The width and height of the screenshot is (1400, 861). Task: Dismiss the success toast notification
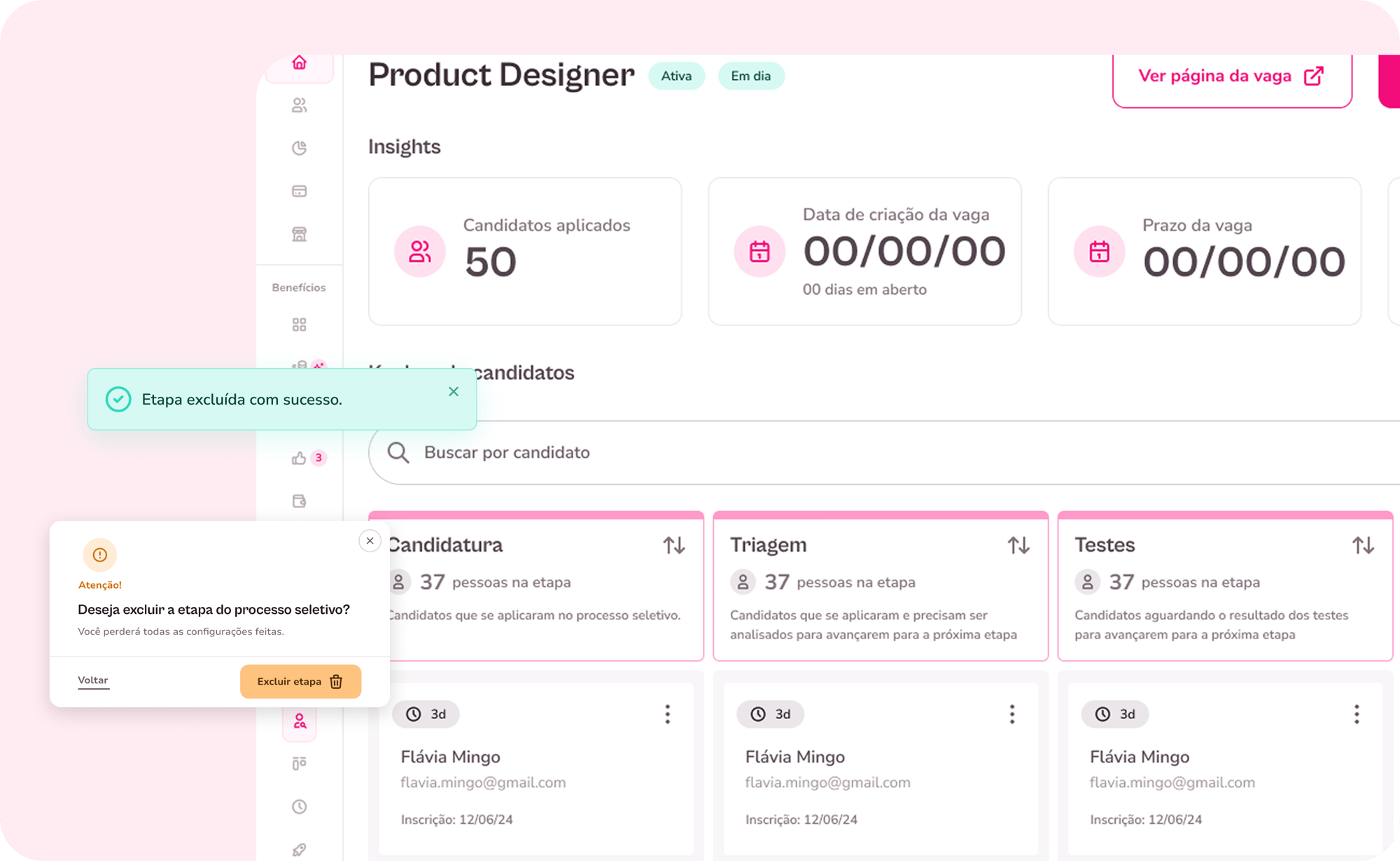(x=454, y=392)
